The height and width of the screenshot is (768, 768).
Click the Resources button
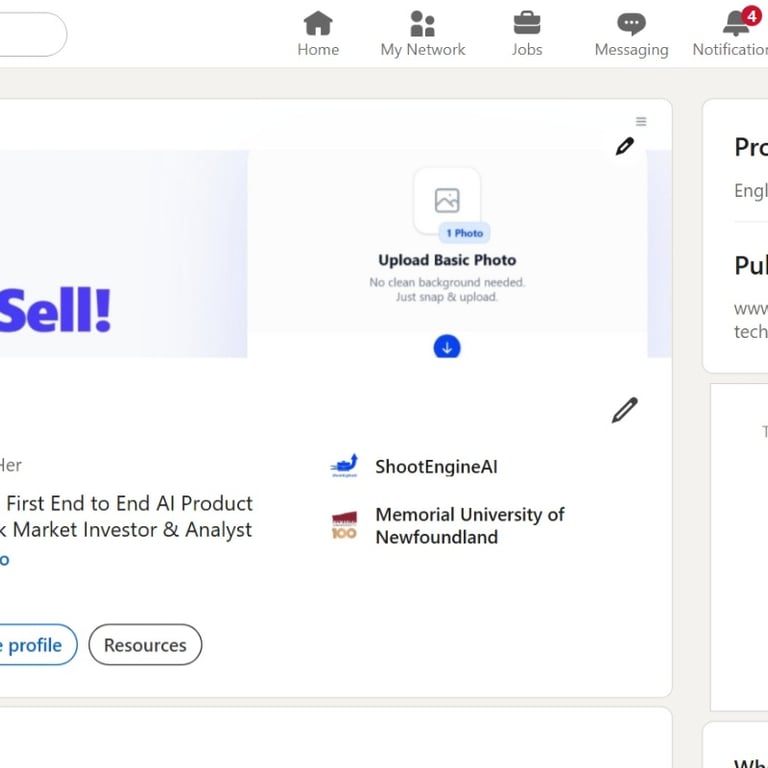pyautogui.click(x=145, y=645)
